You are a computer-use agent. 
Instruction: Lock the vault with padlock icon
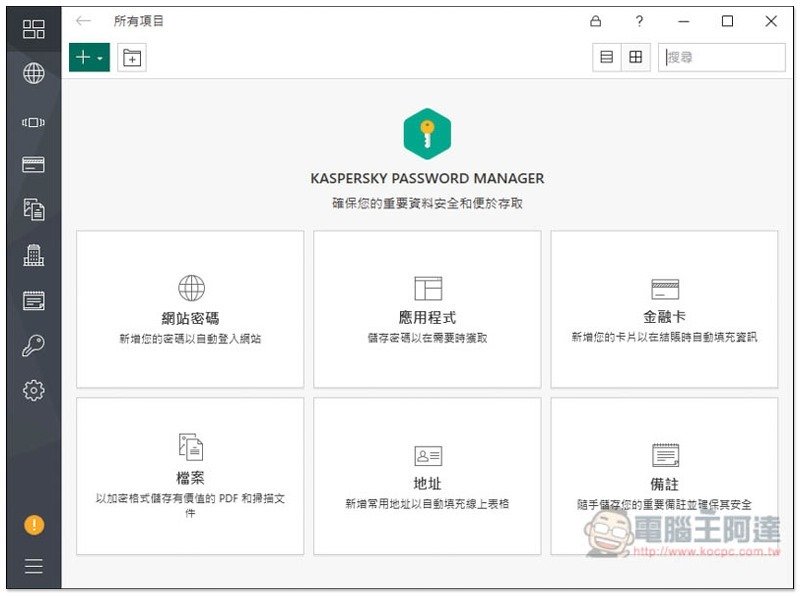(x=596, y=21)
